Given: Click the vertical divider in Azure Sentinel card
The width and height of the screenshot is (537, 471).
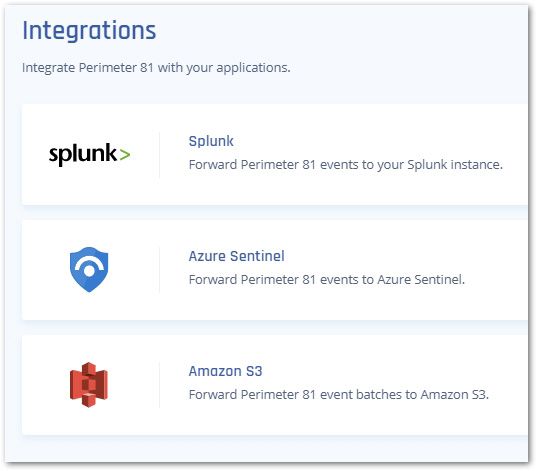Looking at the screenshot, I should pos(159,270).
